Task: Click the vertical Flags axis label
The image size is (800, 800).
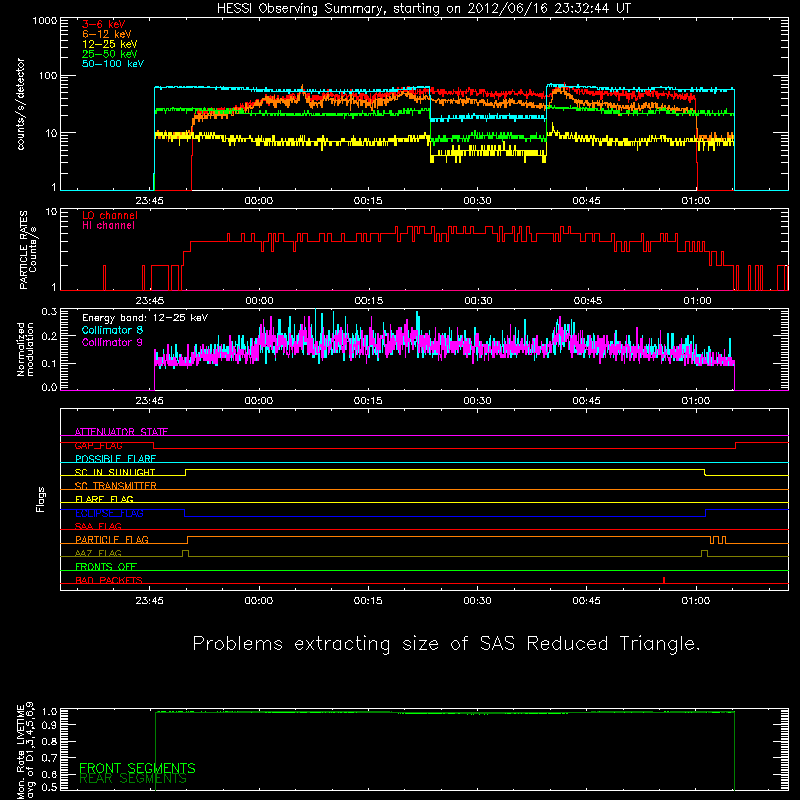Action: (x=41, y=499)
